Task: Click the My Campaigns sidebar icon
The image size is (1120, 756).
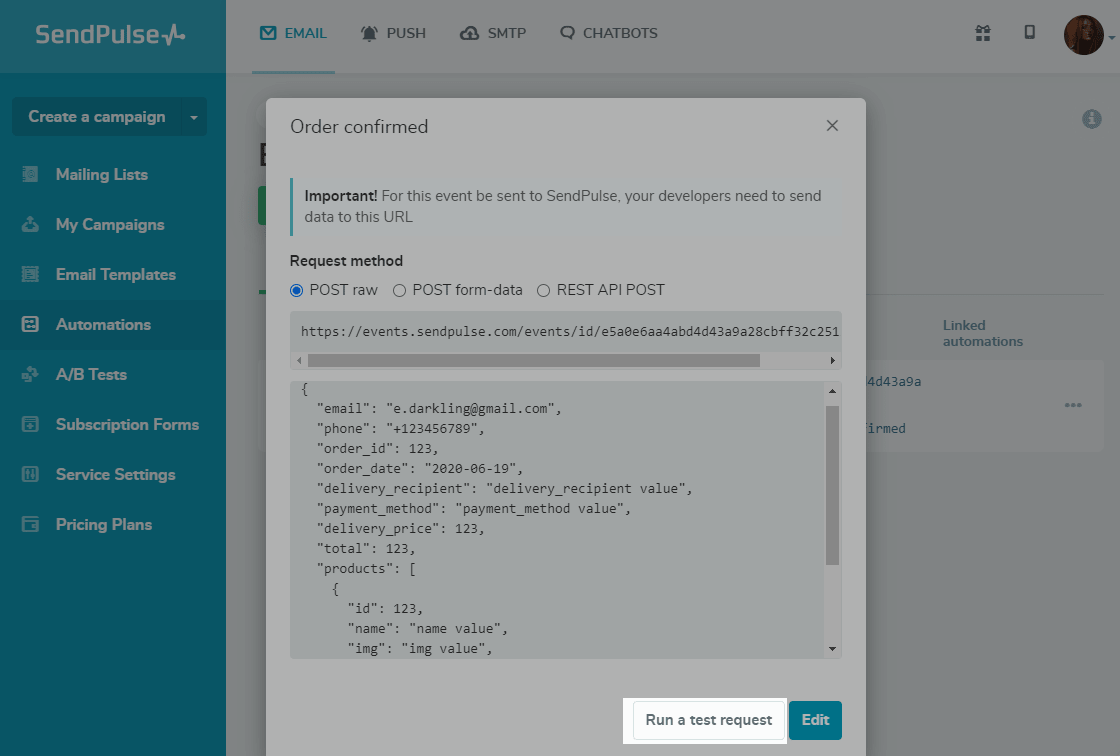Action: coord(30,224)
